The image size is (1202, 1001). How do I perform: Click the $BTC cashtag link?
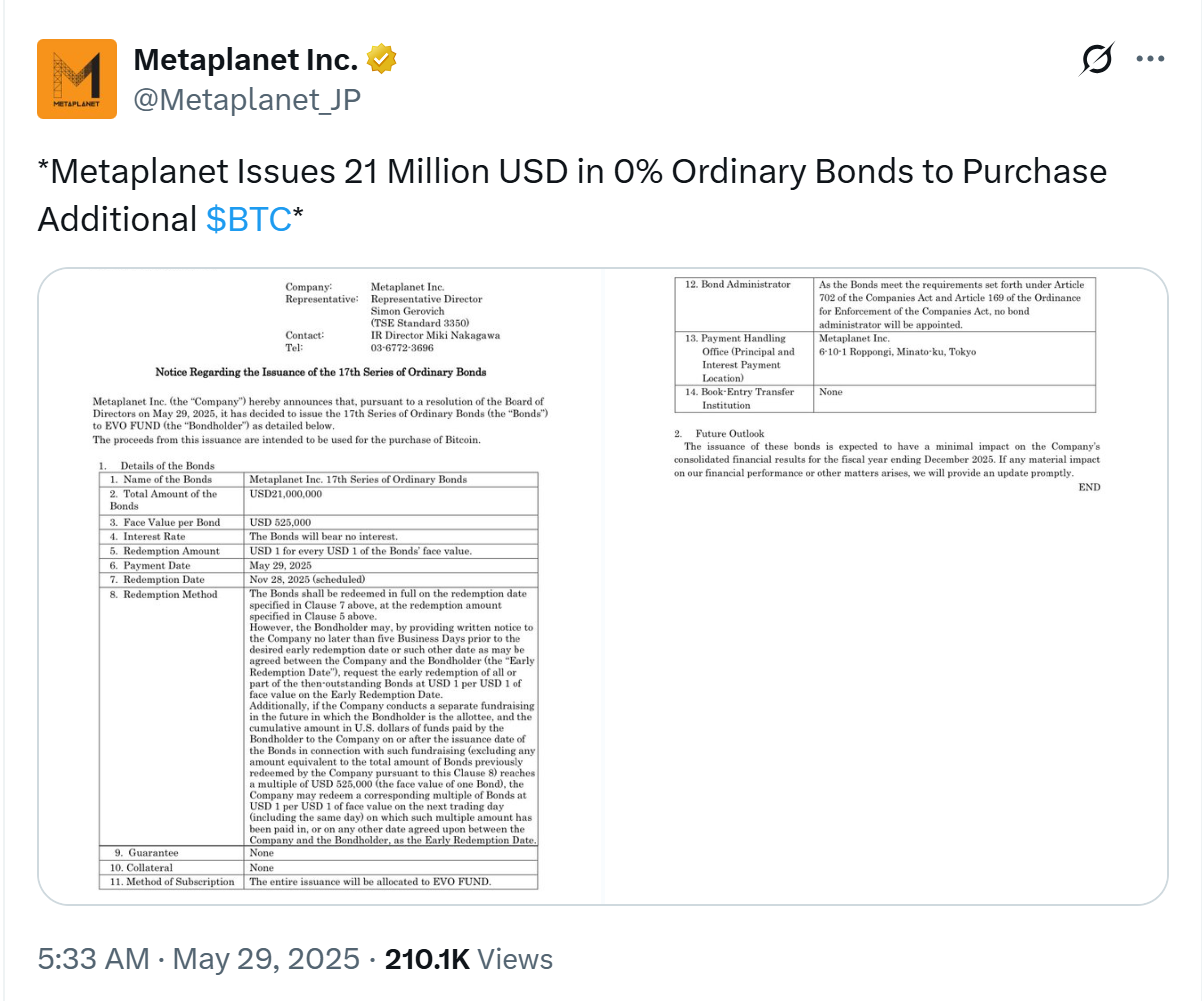click(x=248, y=219)
